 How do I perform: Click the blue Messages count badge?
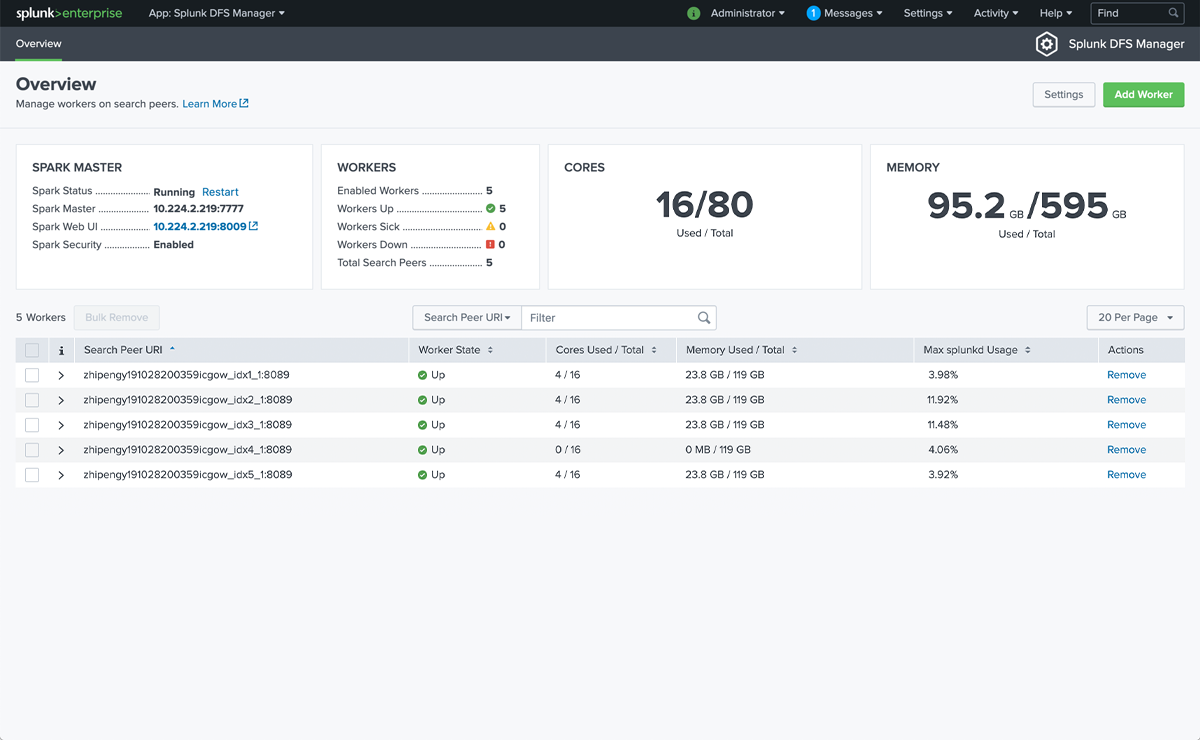click(813, 13)
